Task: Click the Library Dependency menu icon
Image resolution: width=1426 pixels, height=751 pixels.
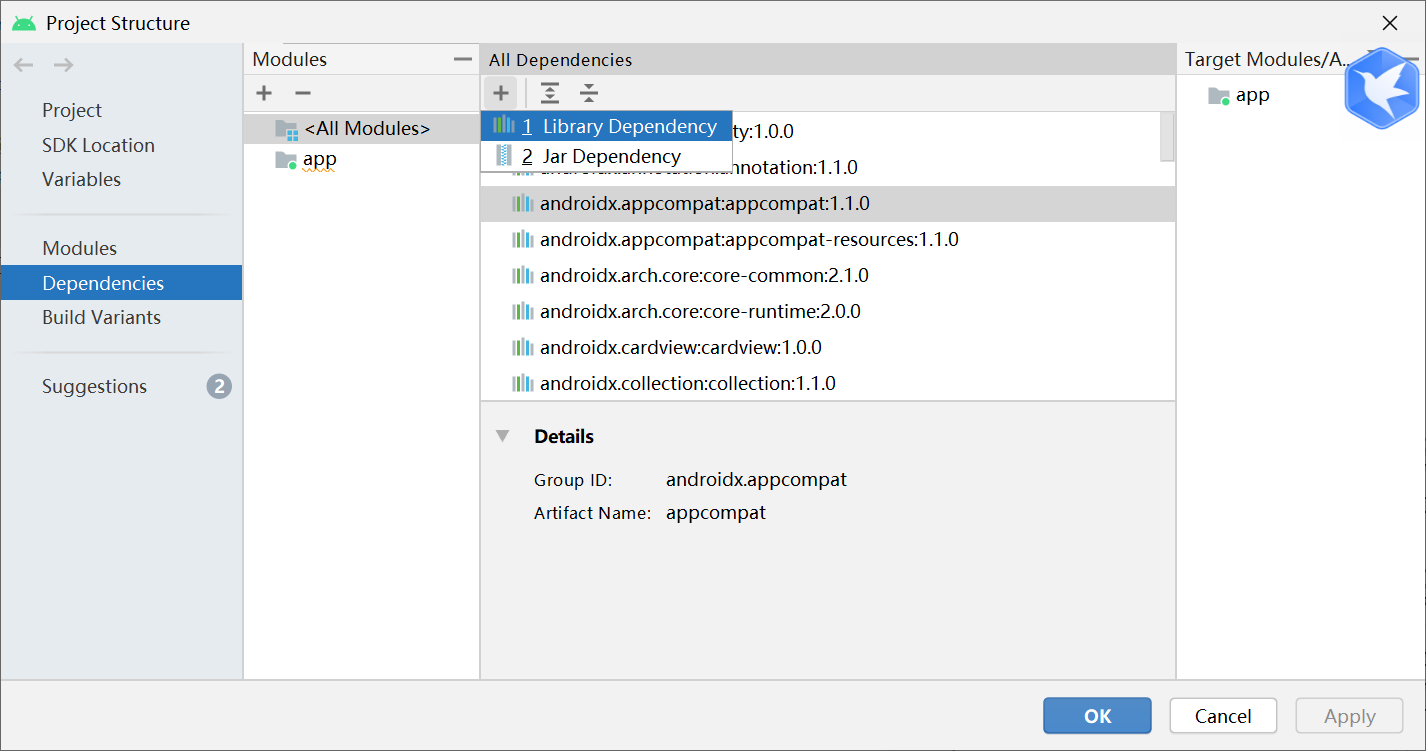Action: click(x=504, y=126)
